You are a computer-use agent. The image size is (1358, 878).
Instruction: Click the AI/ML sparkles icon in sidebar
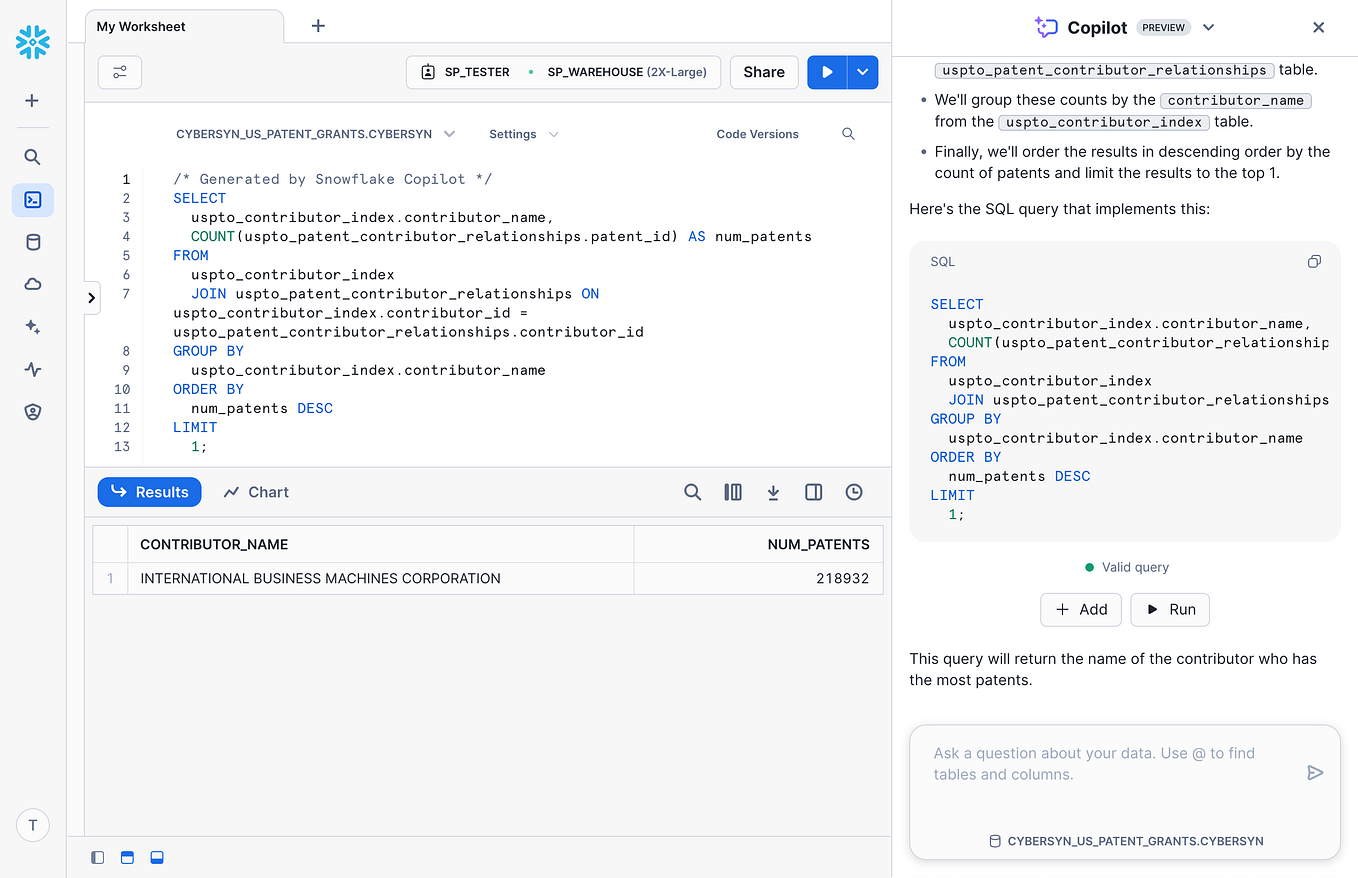33,326
